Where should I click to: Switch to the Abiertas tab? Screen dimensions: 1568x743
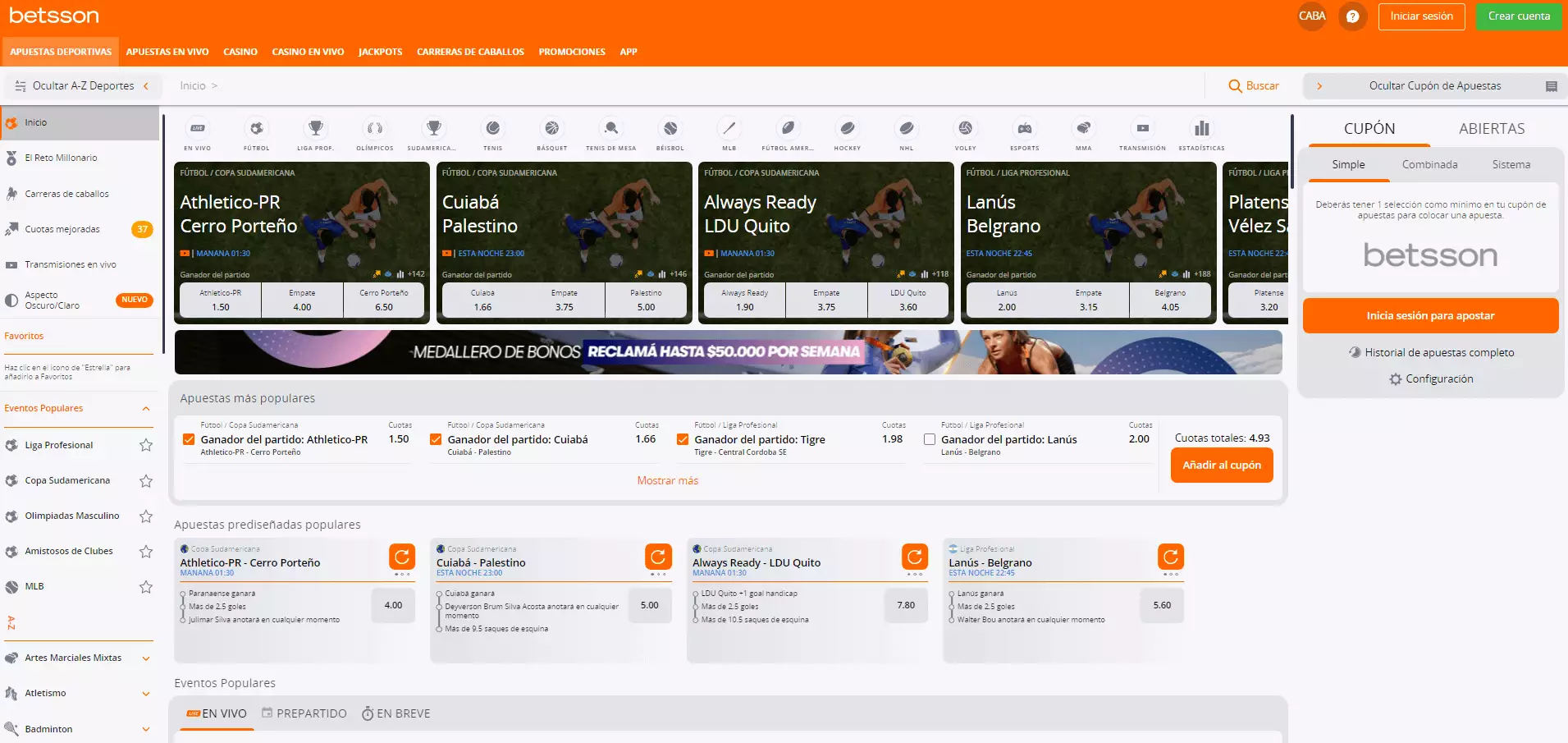[1492, 128]
